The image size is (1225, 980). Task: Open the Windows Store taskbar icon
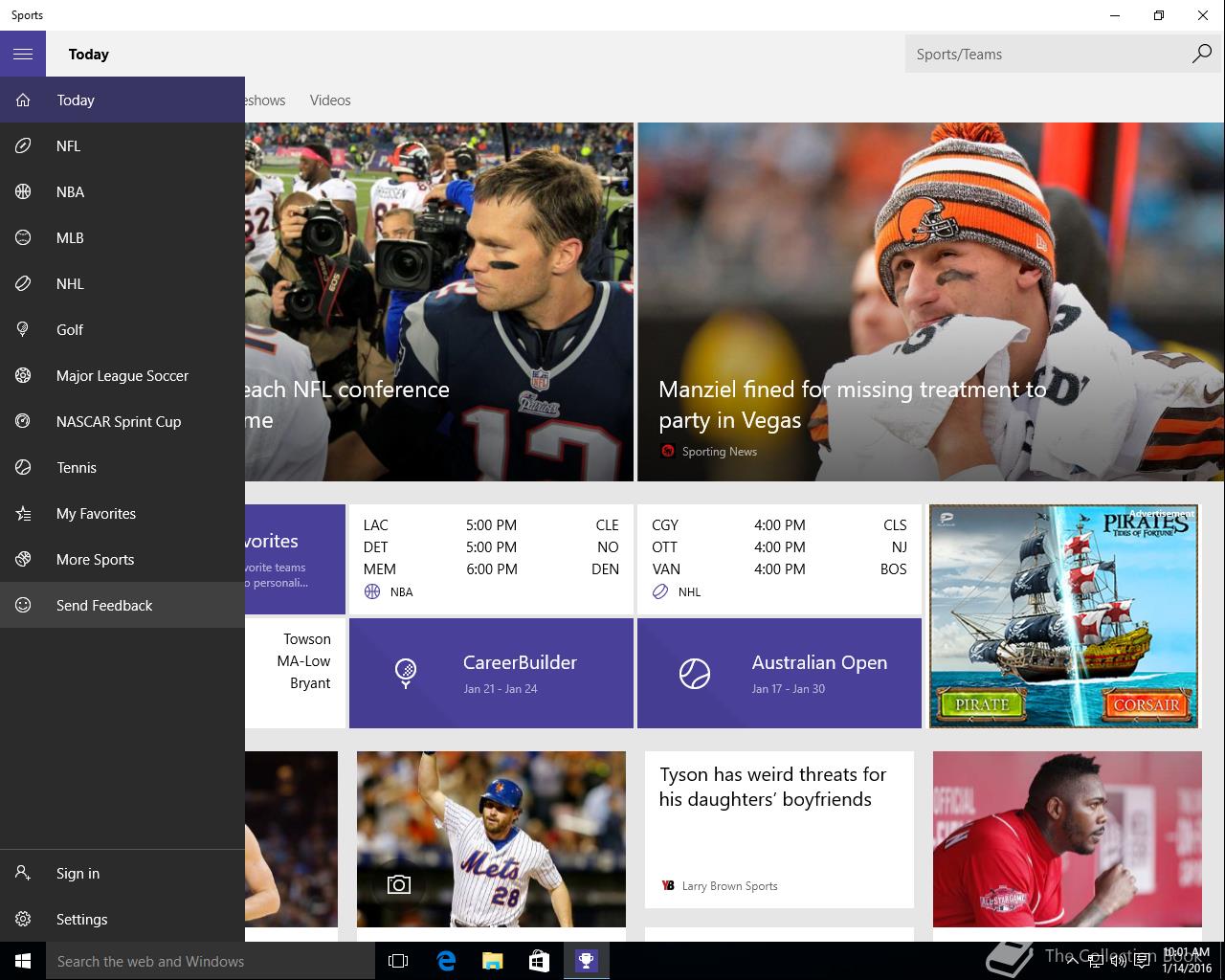click(539, 961)
